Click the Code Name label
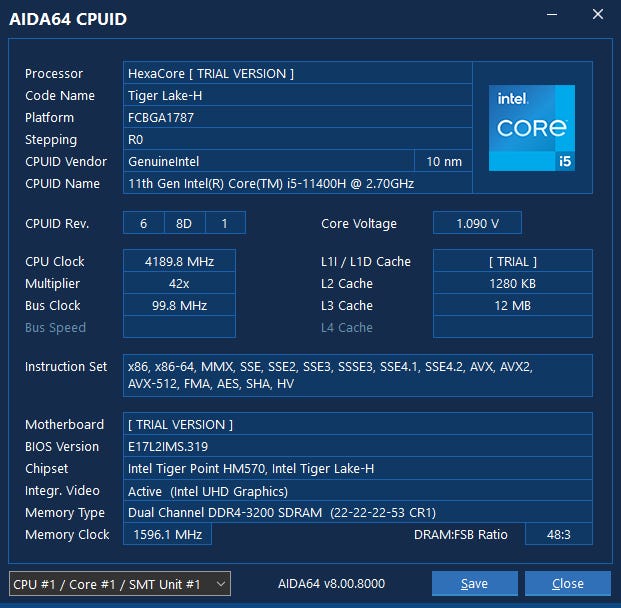 point(60,95)
